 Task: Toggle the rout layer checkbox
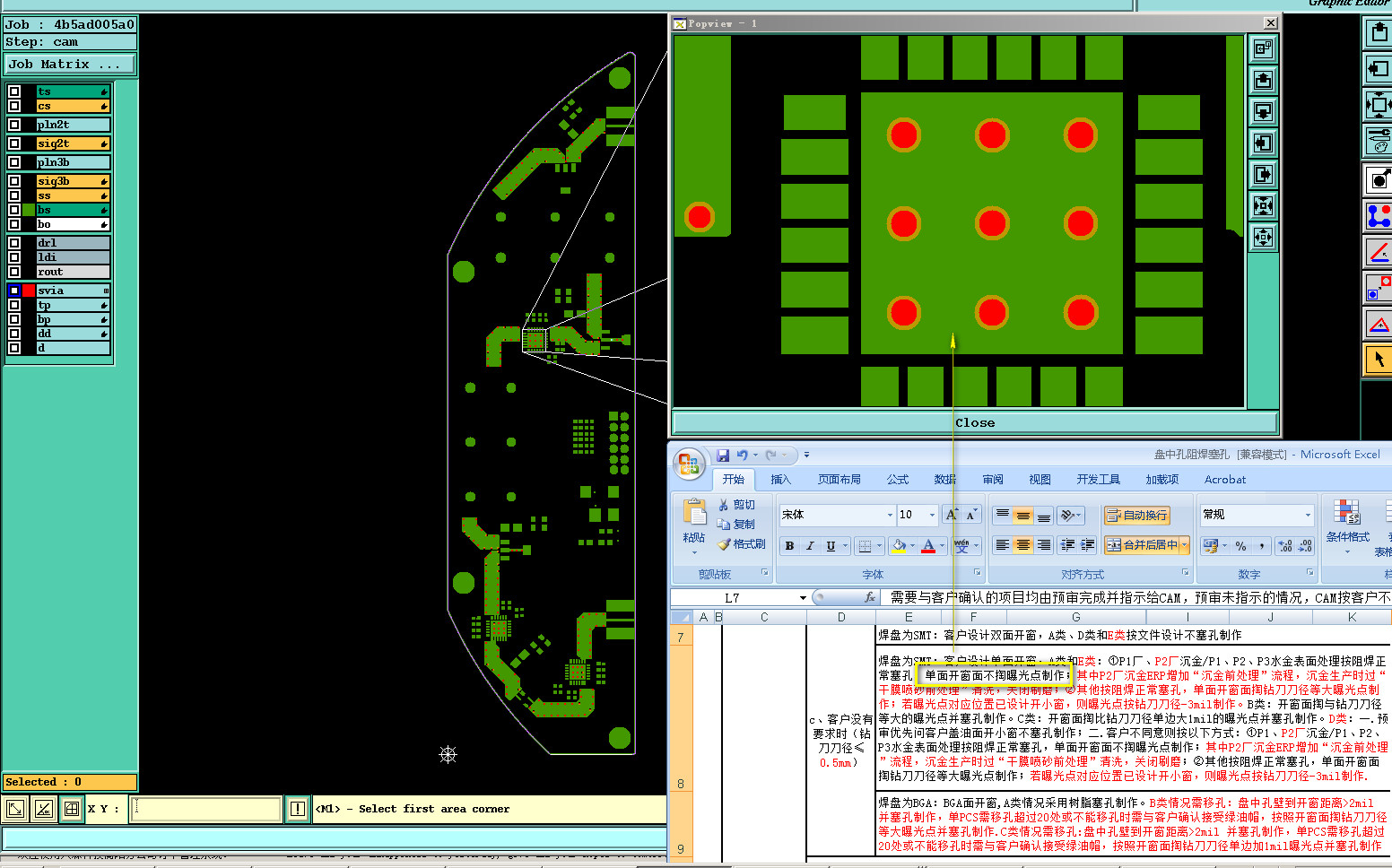14,272
